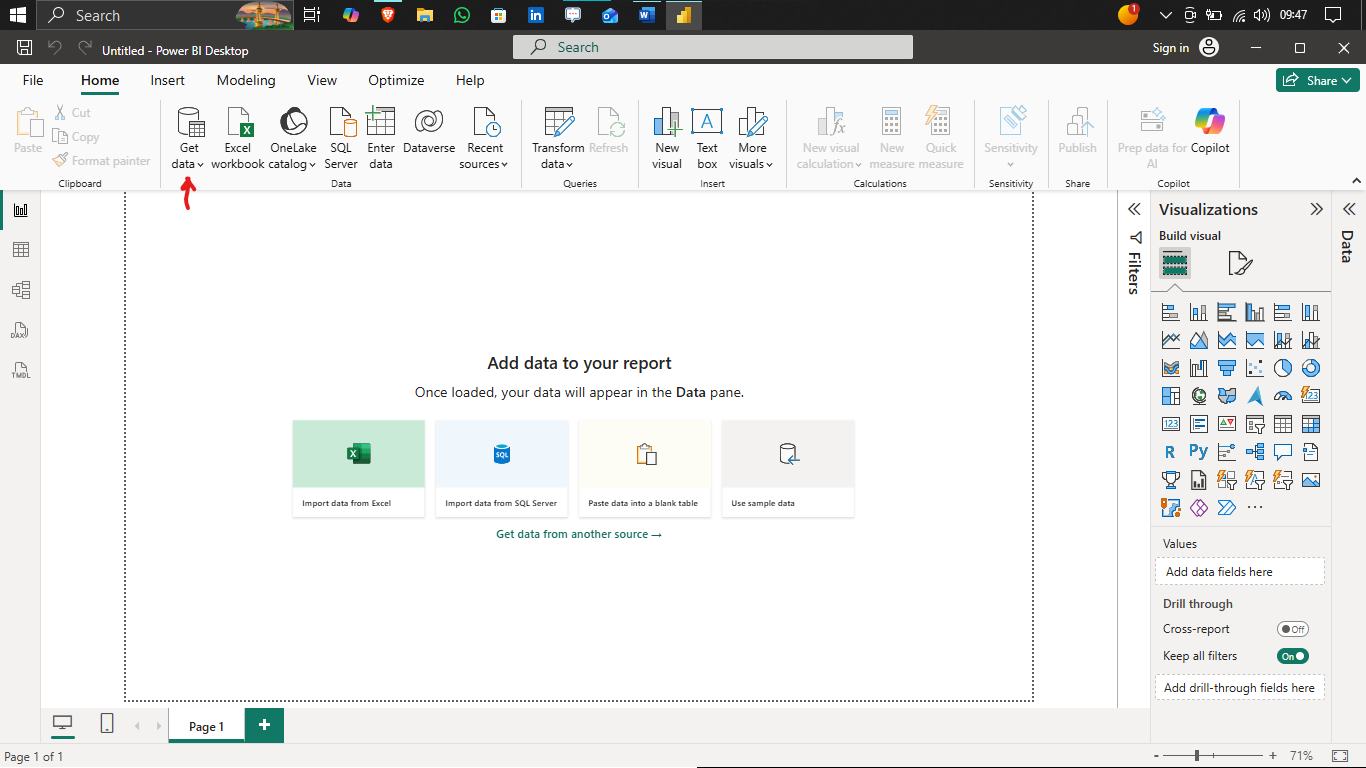Viewport: 1366px width, 768px height.
Task: Select the Python visual
Action: click(1199, 452)
